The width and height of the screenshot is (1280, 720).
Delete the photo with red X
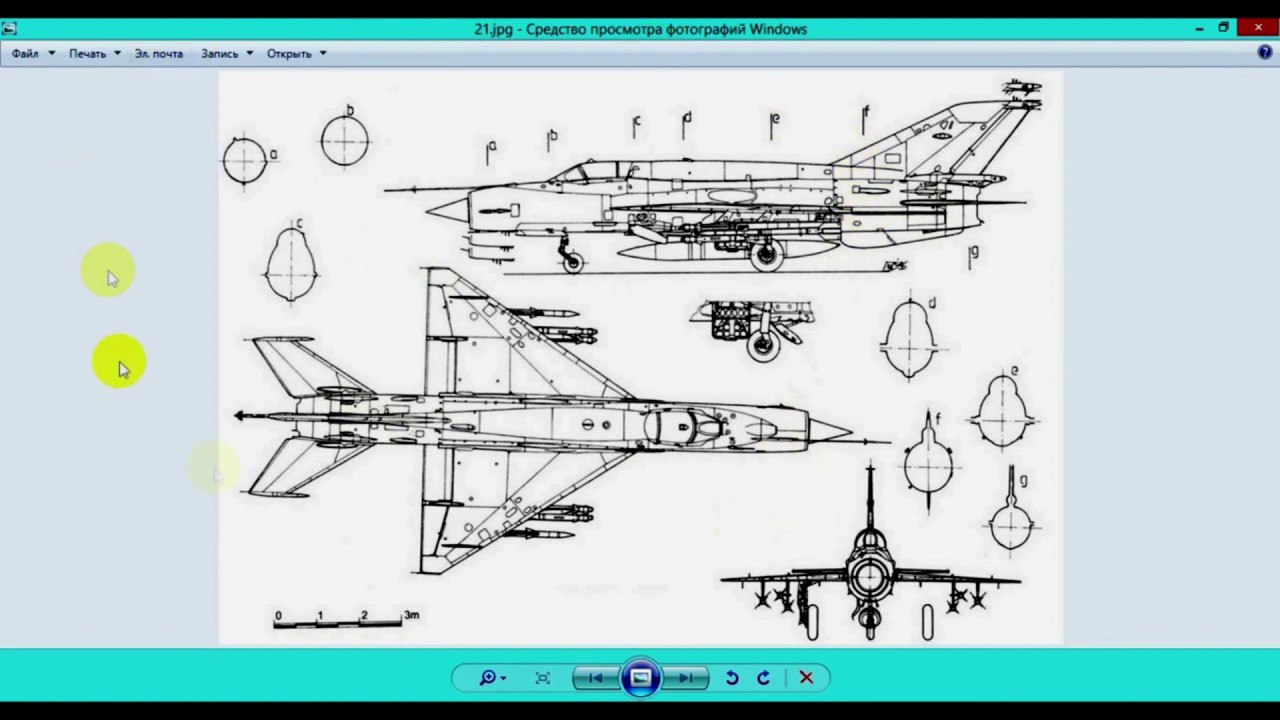806,678
